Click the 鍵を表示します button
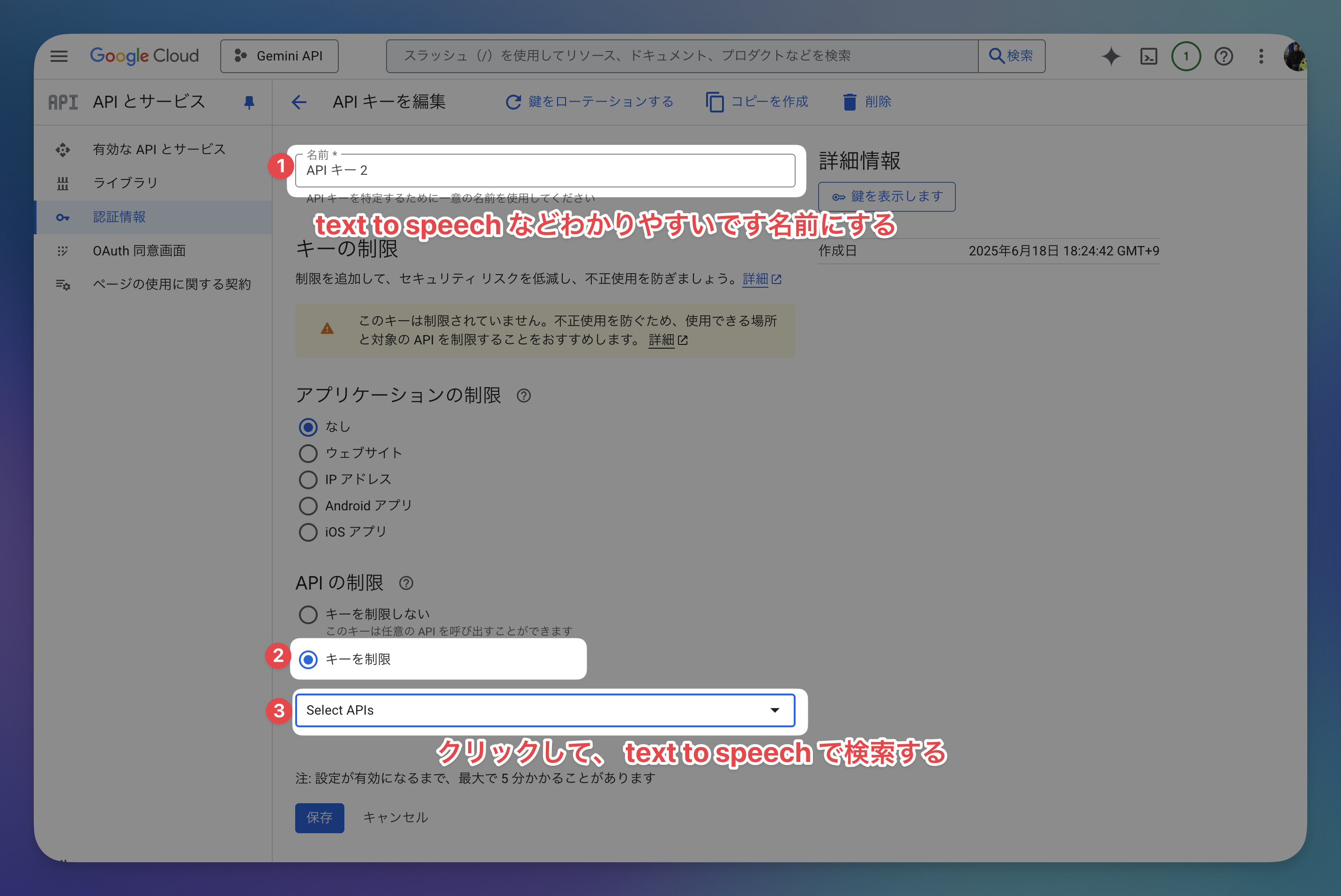 click(x=886, y=196)
